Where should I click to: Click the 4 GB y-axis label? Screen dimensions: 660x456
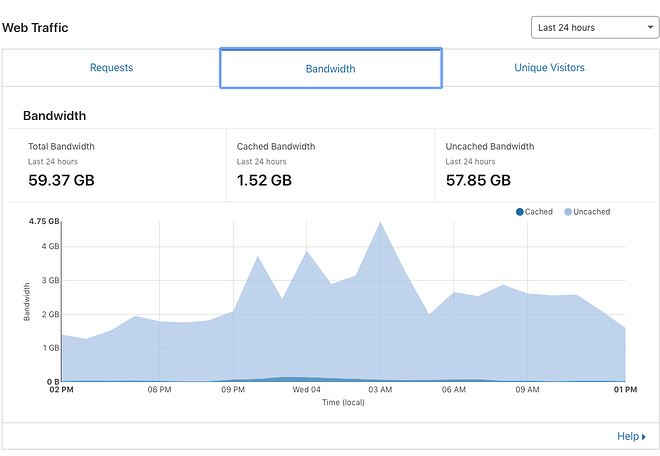50,246
